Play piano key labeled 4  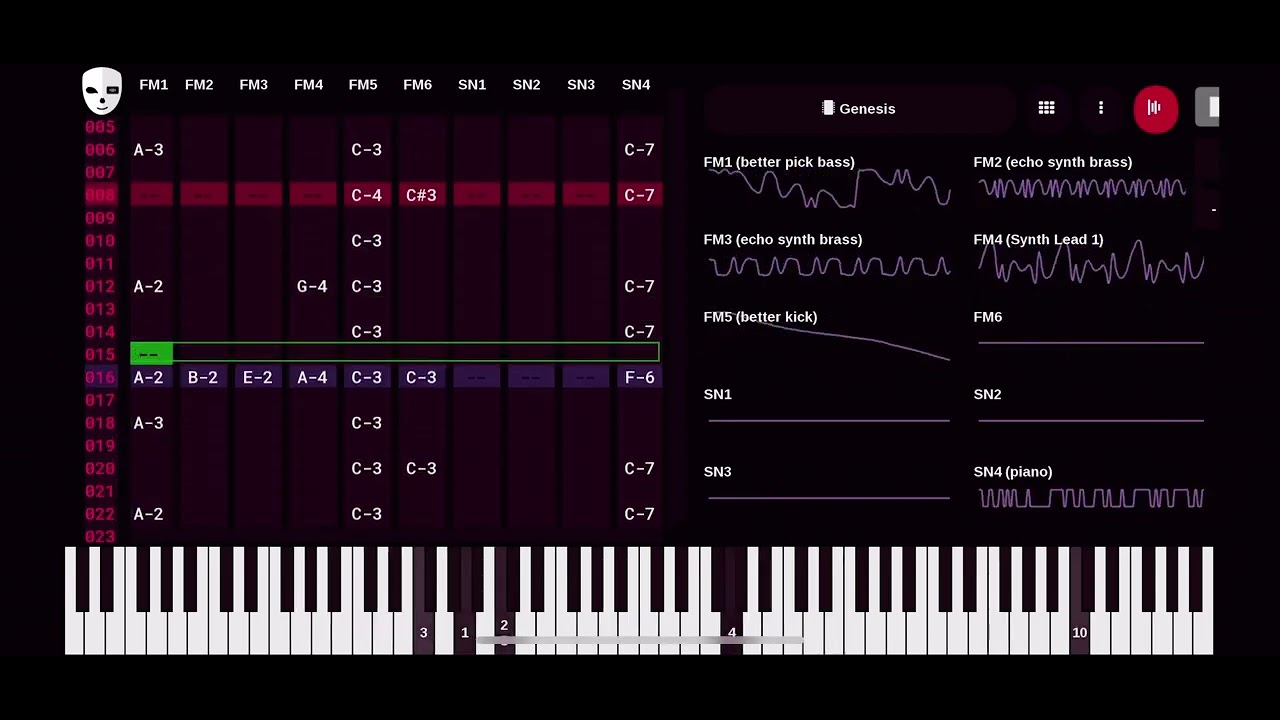tap(732, 633)
